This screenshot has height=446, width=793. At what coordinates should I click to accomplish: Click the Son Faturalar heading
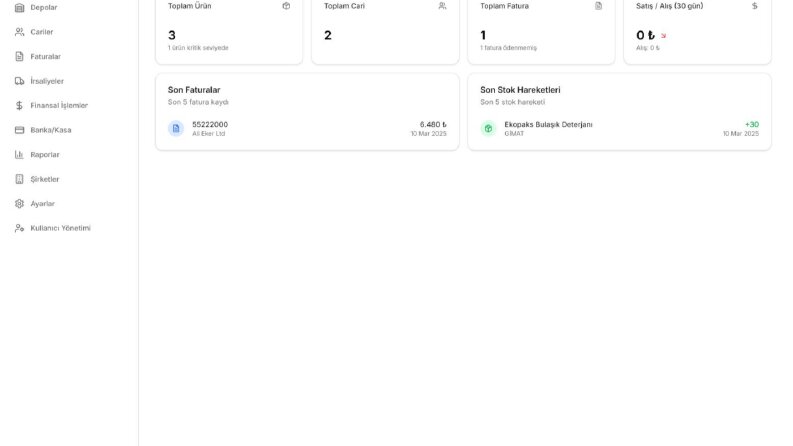(194, 90)
